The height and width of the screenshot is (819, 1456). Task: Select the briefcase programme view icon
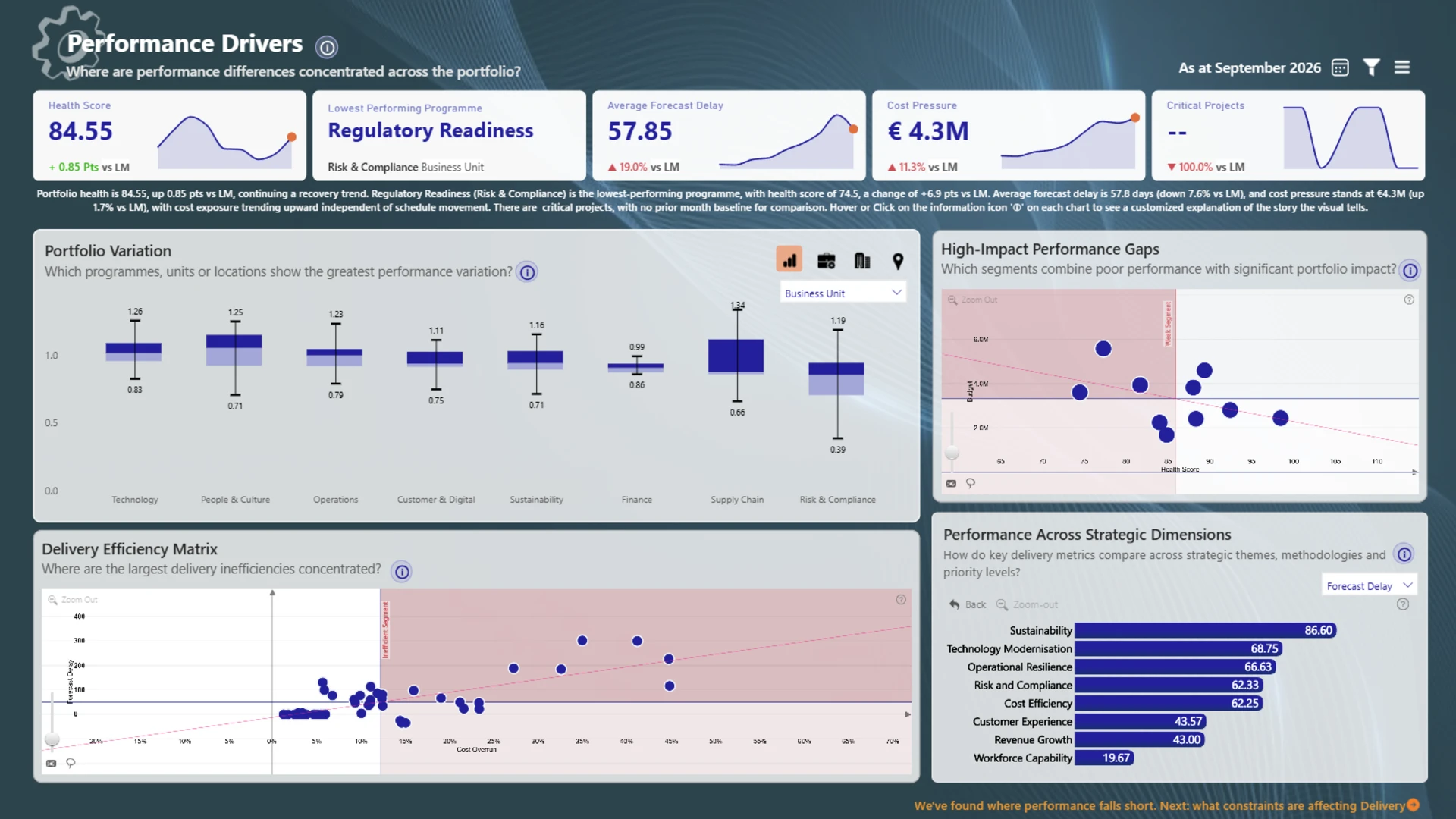pos(826,261)
